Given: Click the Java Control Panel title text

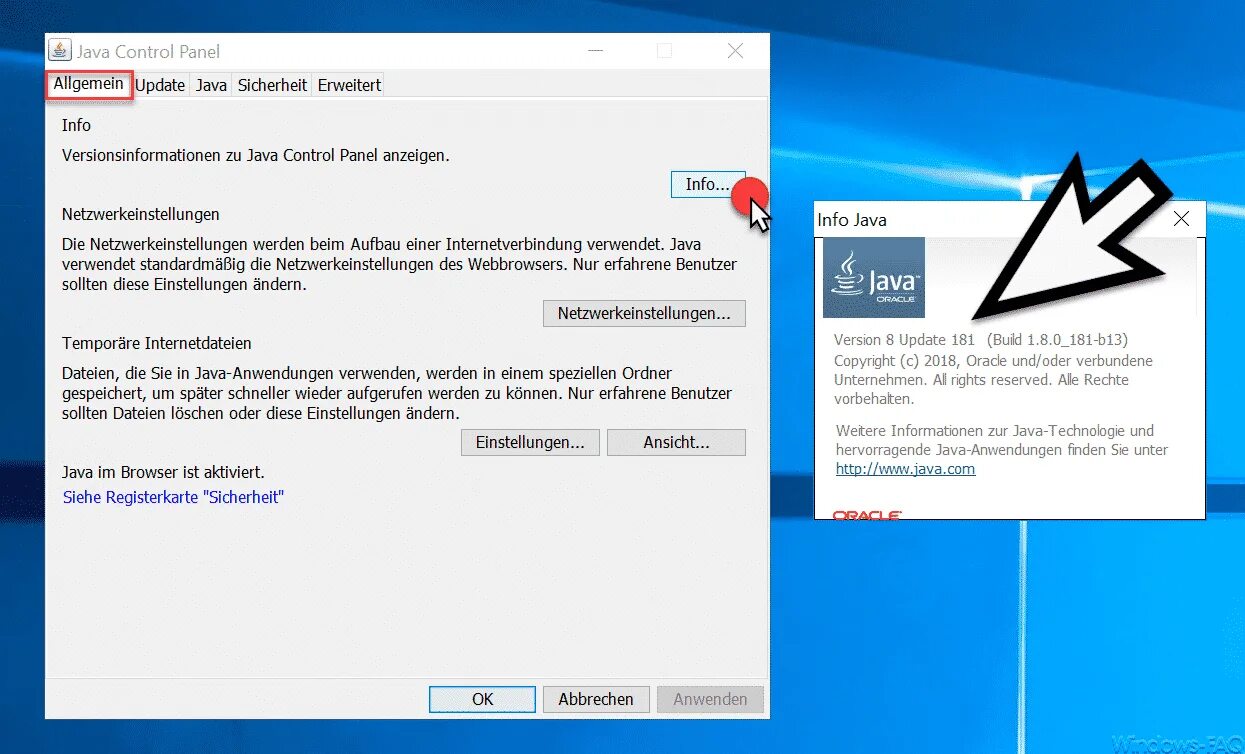Looking at the screenshot, I should pyautogui.click(x=148, y=51).
